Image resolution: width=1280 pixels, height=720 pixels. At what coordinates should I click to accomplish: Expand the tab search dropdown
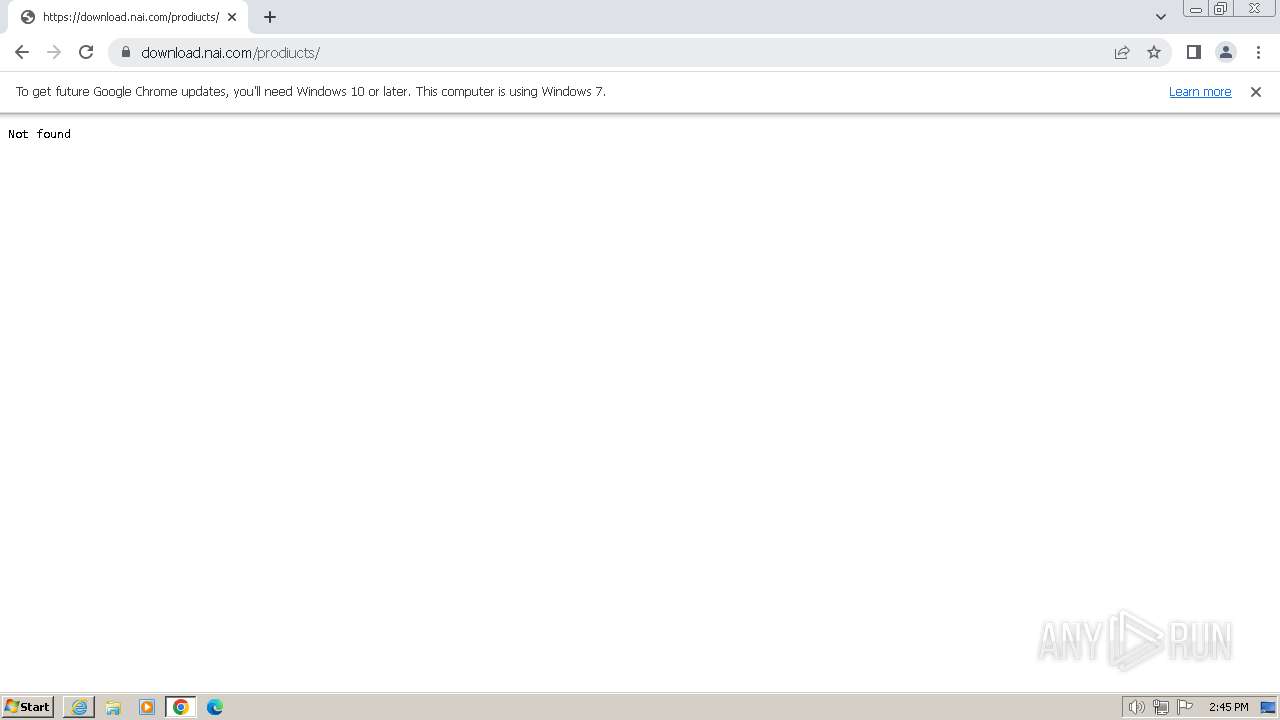point(1161,17)
